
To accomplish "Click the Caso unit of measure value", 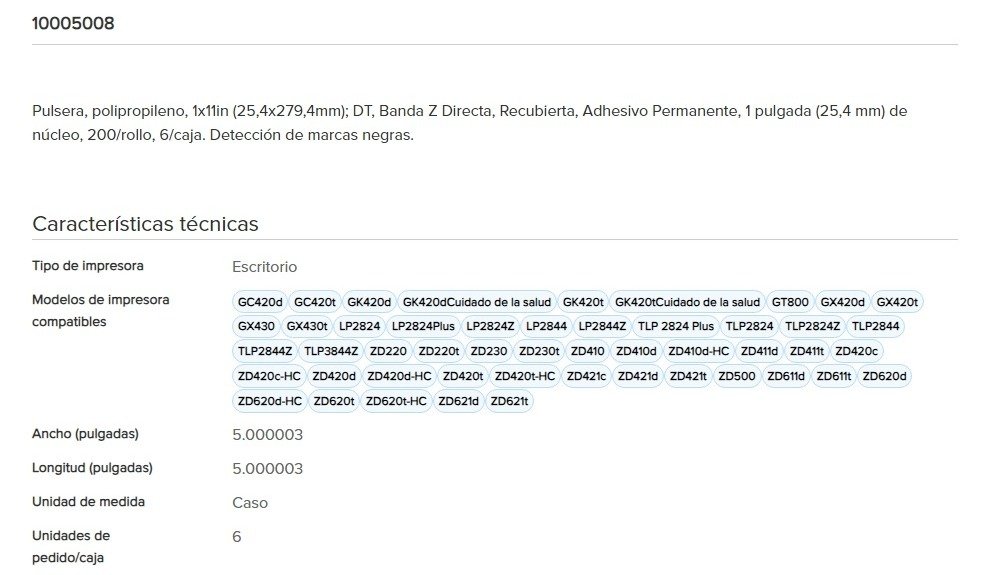I will [250, 503].
